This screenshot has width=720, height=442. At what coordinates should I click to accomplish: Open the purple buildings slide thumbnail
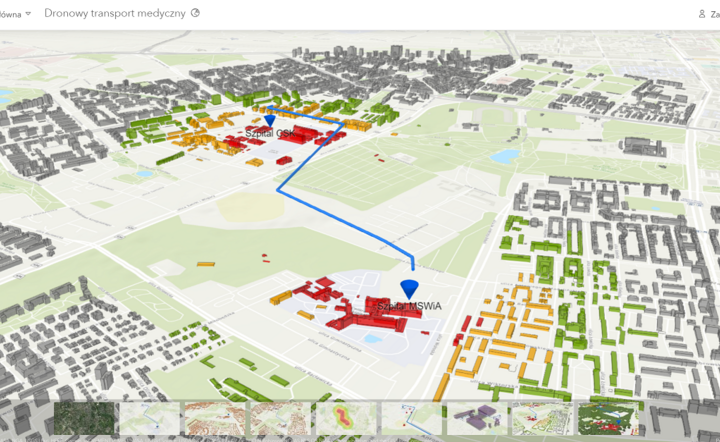[477, 418]
